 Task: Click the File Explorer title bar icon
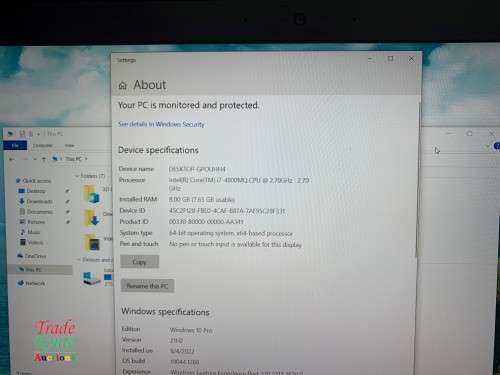10,134
